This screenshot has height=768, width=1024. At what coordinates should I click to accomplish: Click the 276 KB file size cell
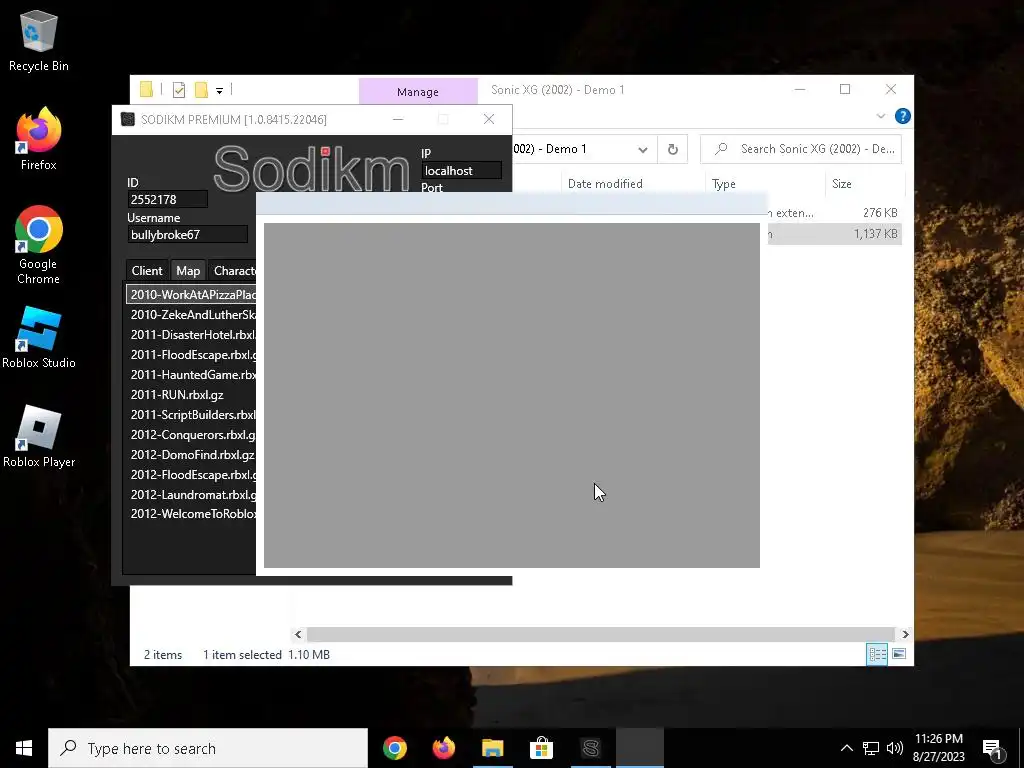(x=880, y=213)
